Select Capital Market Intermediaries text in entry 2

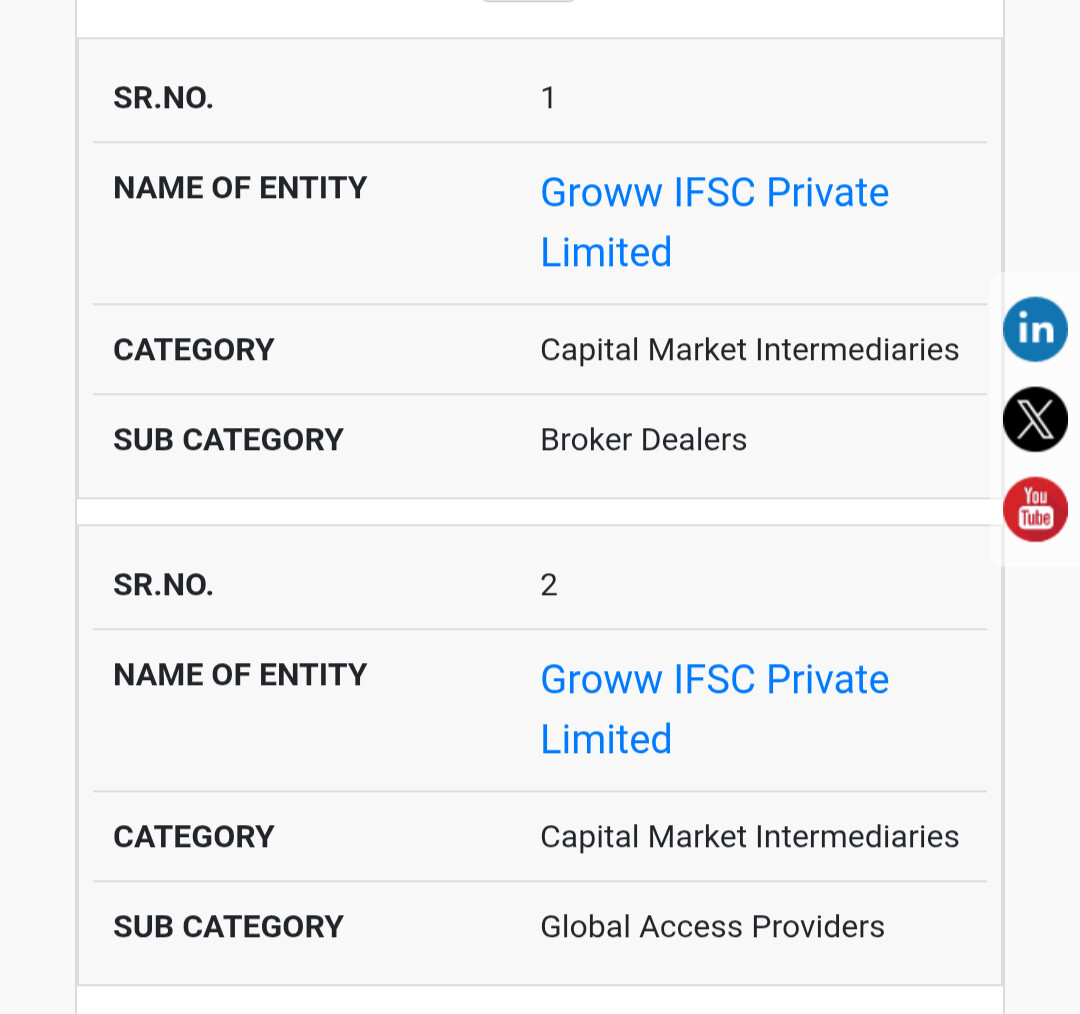tap(749, 837)
